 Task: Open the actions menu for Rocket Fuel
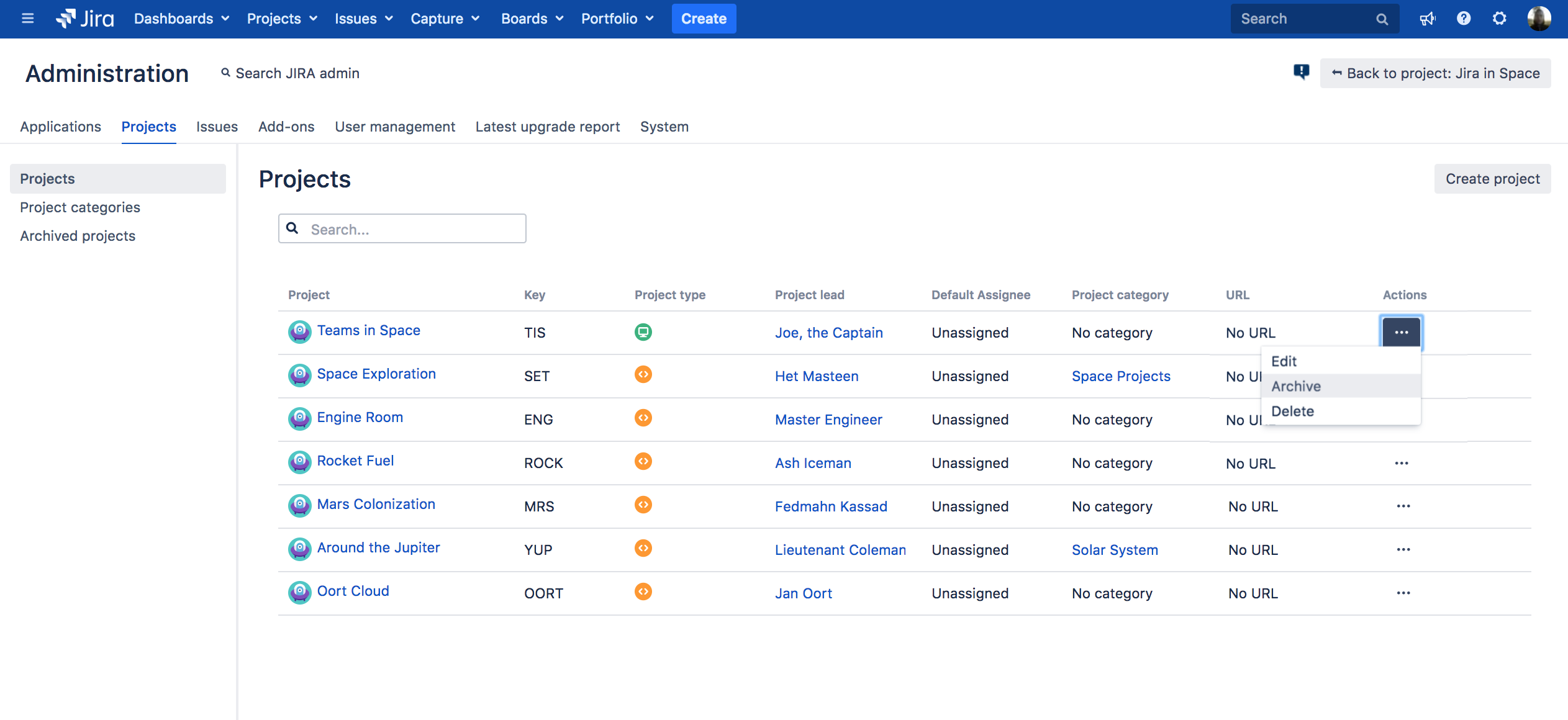(1401, 463)
